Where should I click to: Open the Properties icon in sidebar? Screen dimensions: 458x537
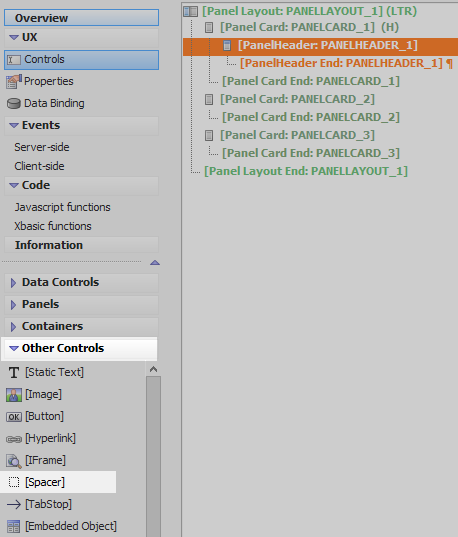14,82
